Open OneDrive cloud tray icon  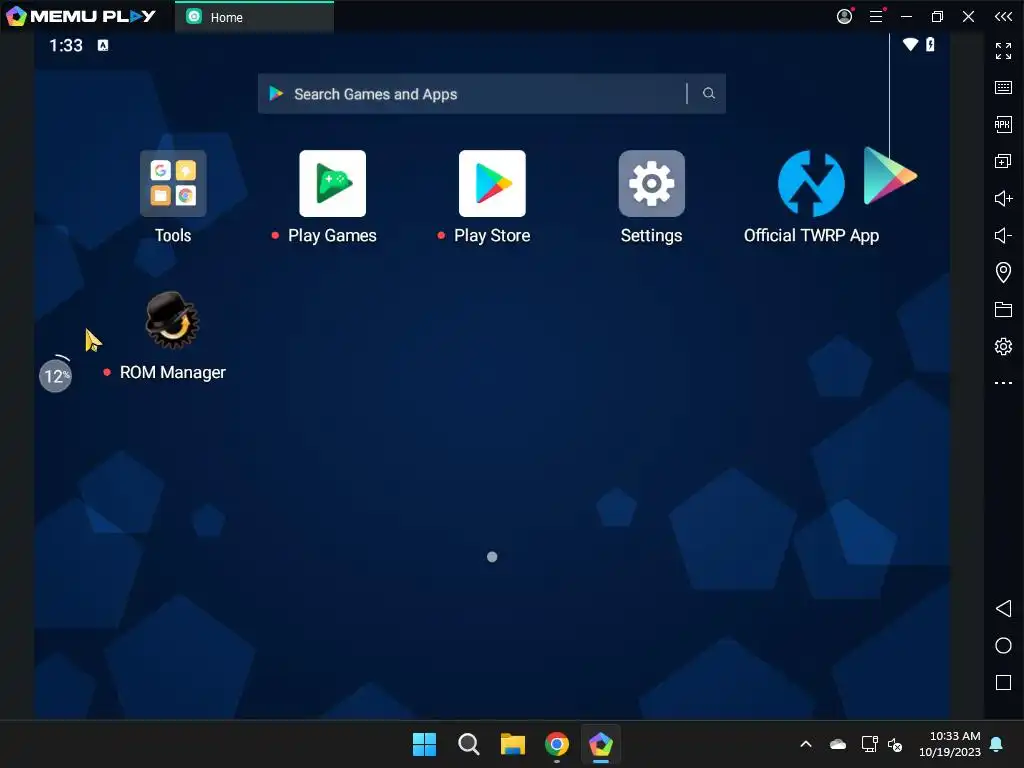(838, 744)
